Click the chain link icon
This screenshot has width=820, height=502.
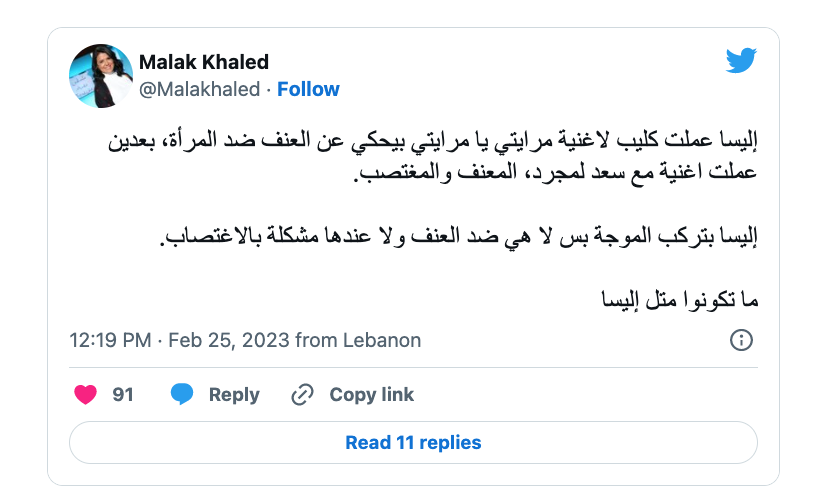(302, 394)
